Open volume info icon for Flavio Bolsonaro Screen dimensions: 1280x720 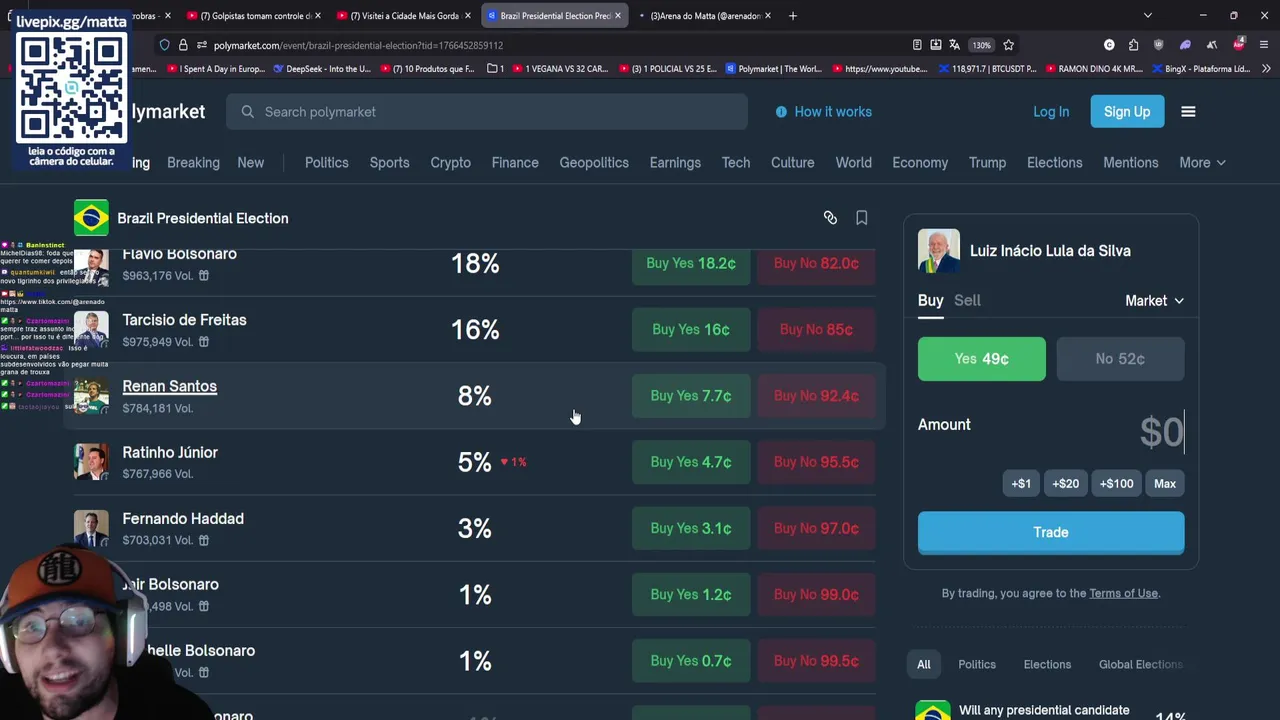pos(203,276)
